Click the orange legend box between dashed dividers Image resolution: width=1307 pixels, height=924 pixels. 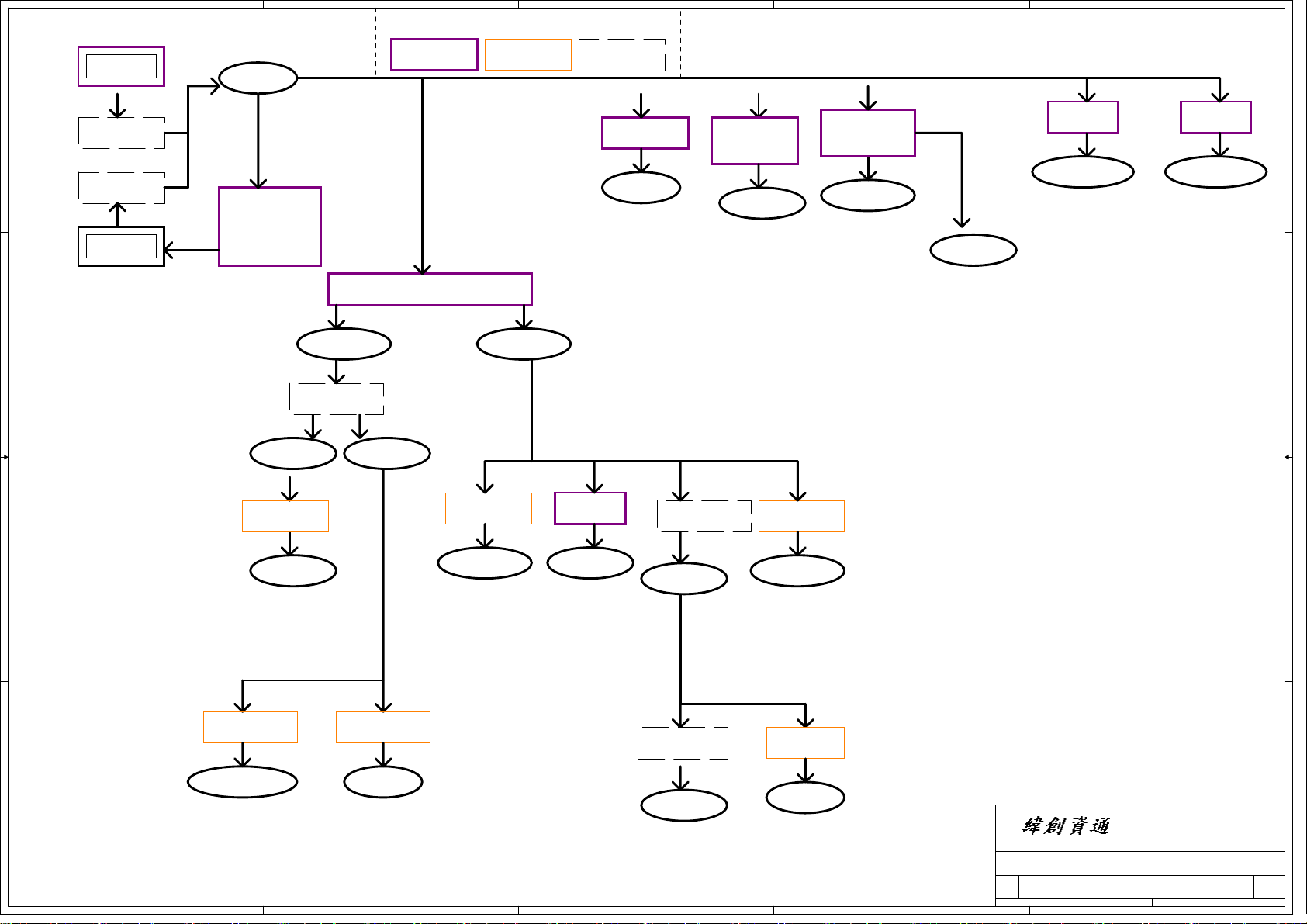pyautogui.click(x=528, y=55)
